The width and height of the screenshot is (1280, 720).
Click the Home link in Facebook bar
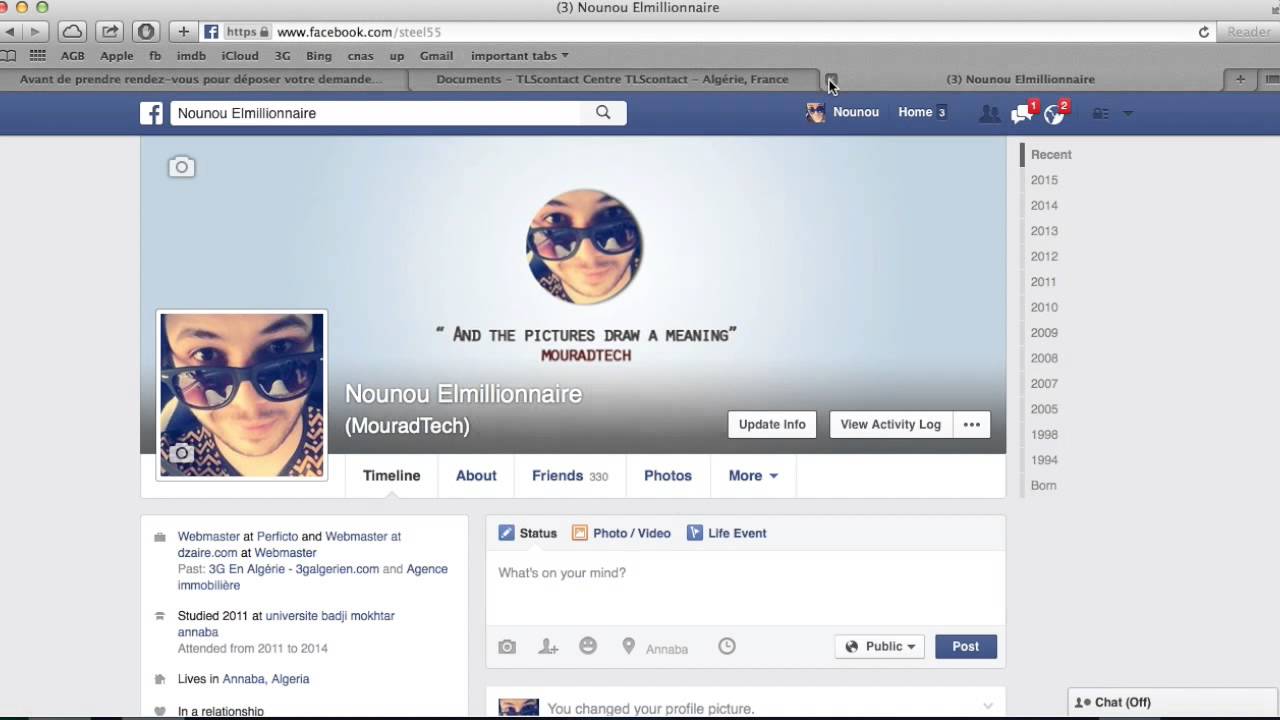pos(915,113)
